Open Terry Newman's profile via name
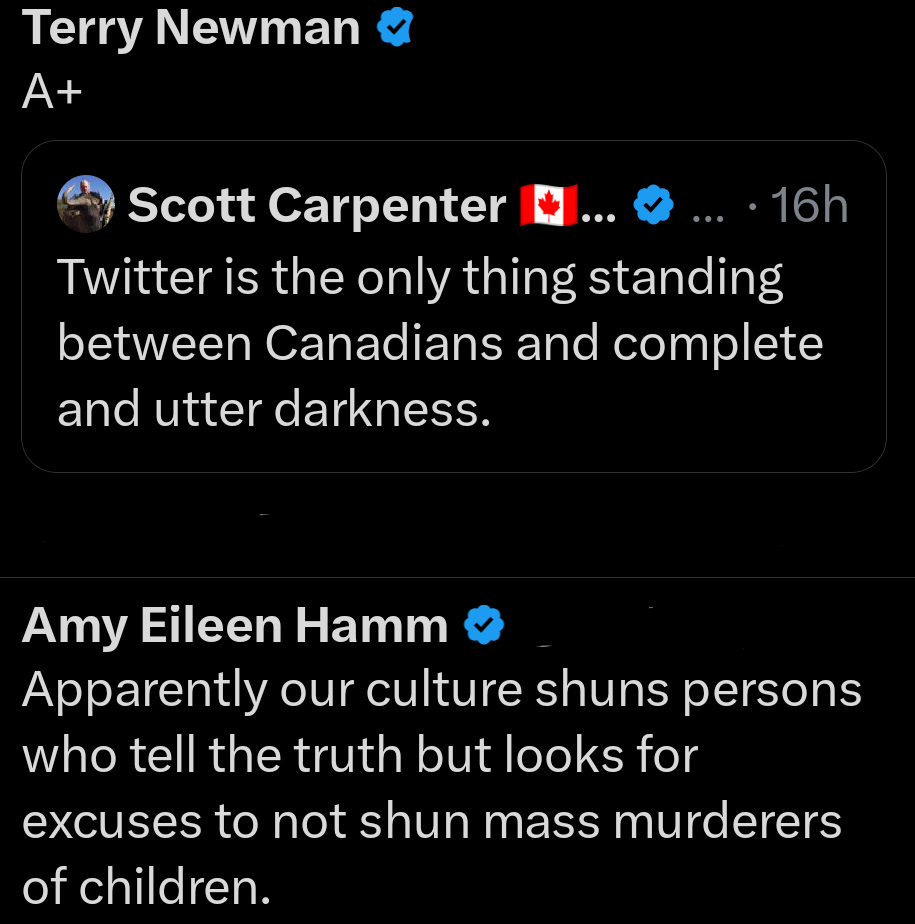The height and width of the screenshot is (924, 915). point(190,28)
